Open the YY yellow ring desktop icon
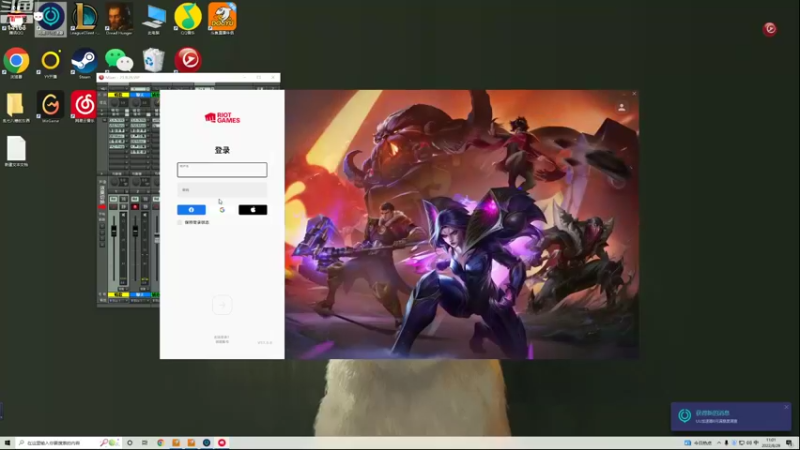 pyautogui.click(x=51, y=63)
